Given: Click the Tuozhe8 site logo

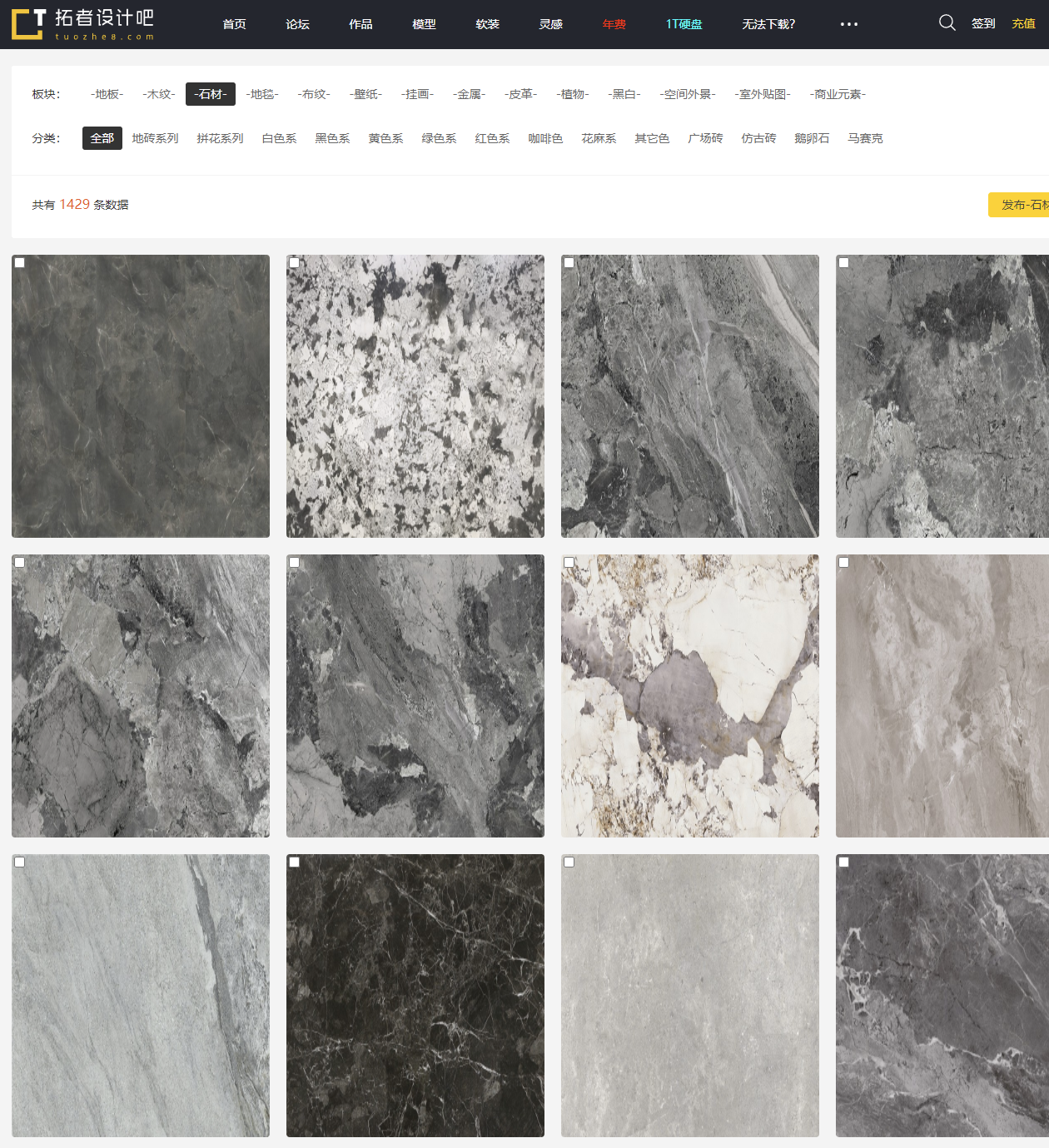Looking at the screenshot, I should (82, 24).
